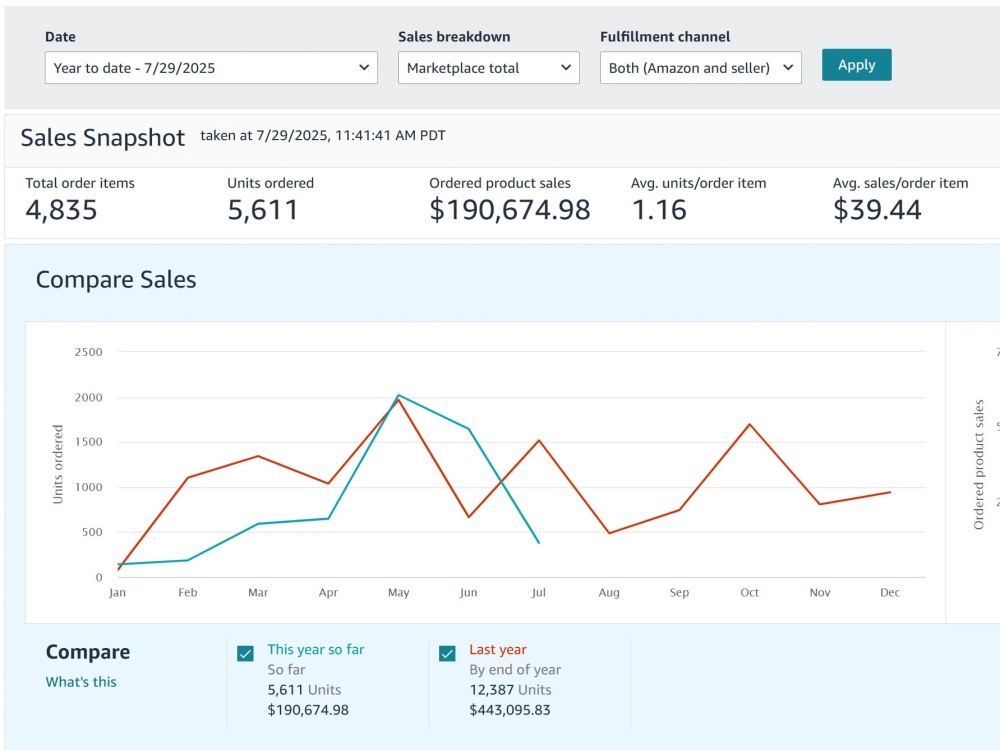This screenshot has height=750, width=1000.
Task: Click the May peak on the chart
Action: 399,396
